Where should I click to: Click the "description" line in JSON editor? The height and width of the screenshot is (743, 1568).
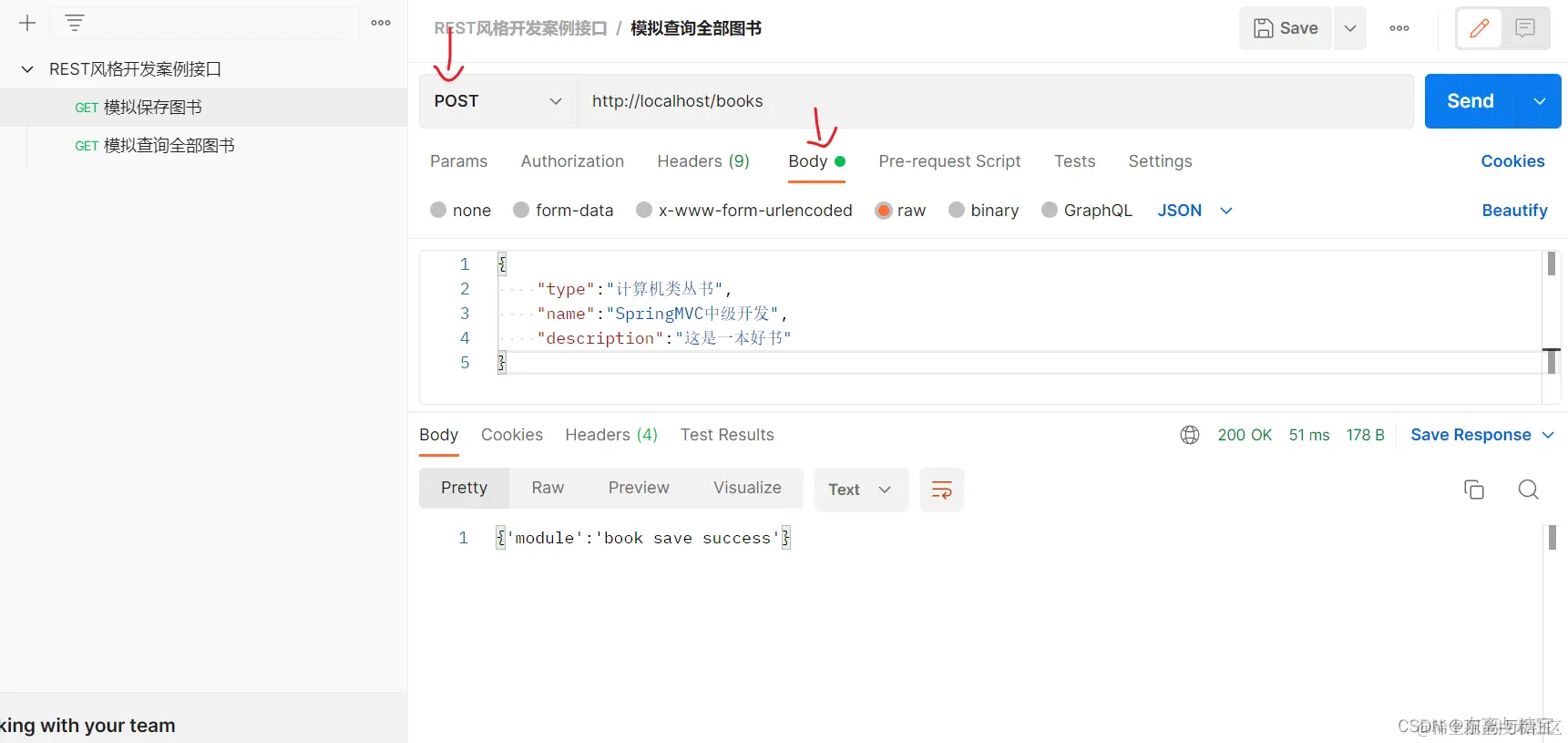pyautogui.click(x=664, y=338)
